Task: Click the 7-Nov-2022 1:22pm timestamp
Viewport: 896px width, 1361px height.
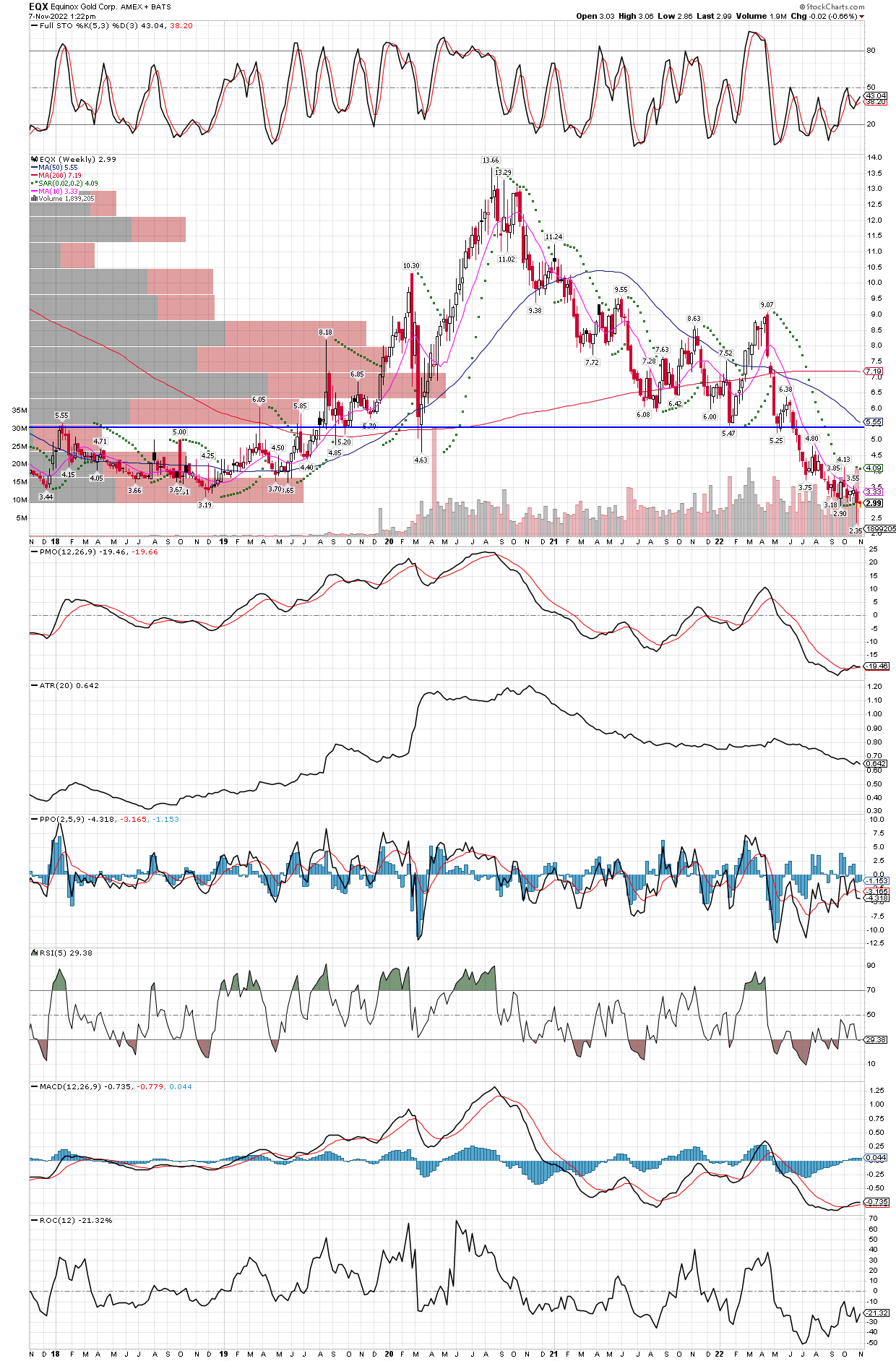Action: [62, 17]
